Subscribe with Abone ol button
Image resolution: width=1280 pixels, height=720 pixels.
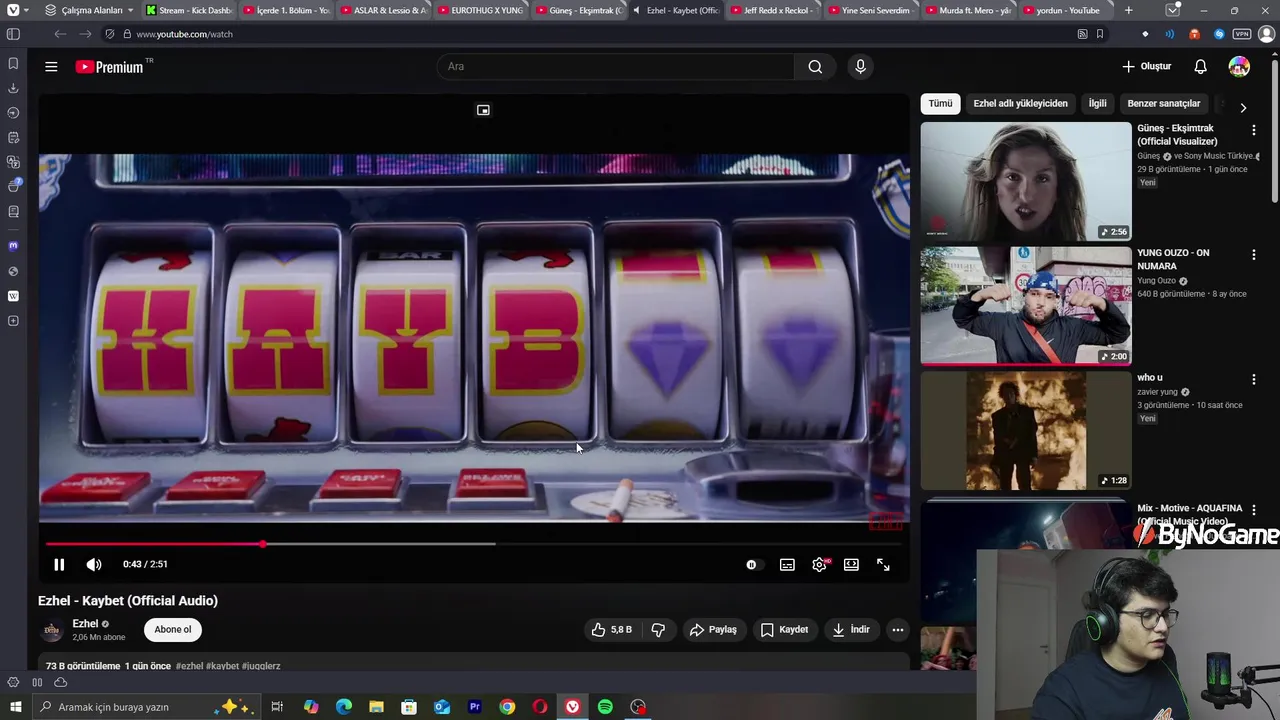click(x=172, y=630)
